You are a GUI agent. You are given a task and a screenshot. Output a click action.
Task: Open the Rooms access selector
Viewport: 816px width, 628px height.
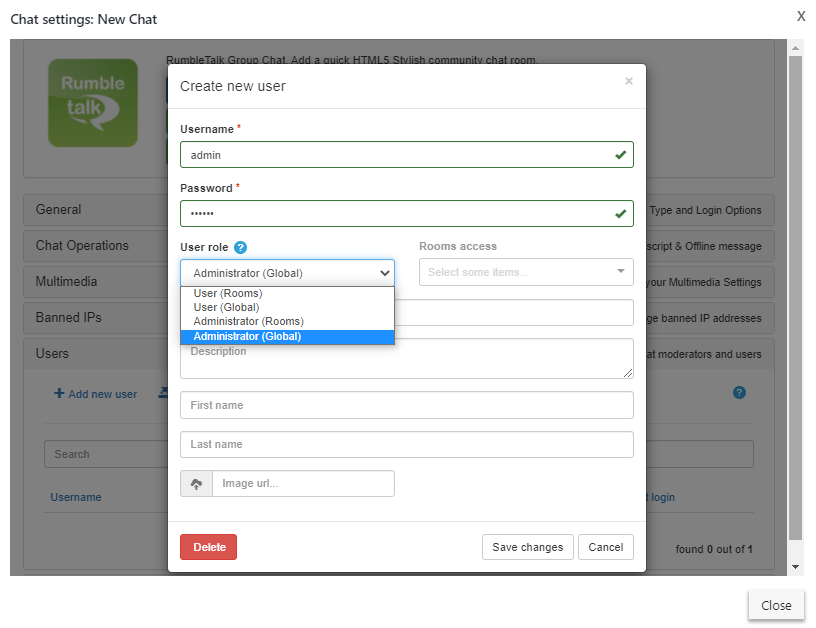[525, 272]
